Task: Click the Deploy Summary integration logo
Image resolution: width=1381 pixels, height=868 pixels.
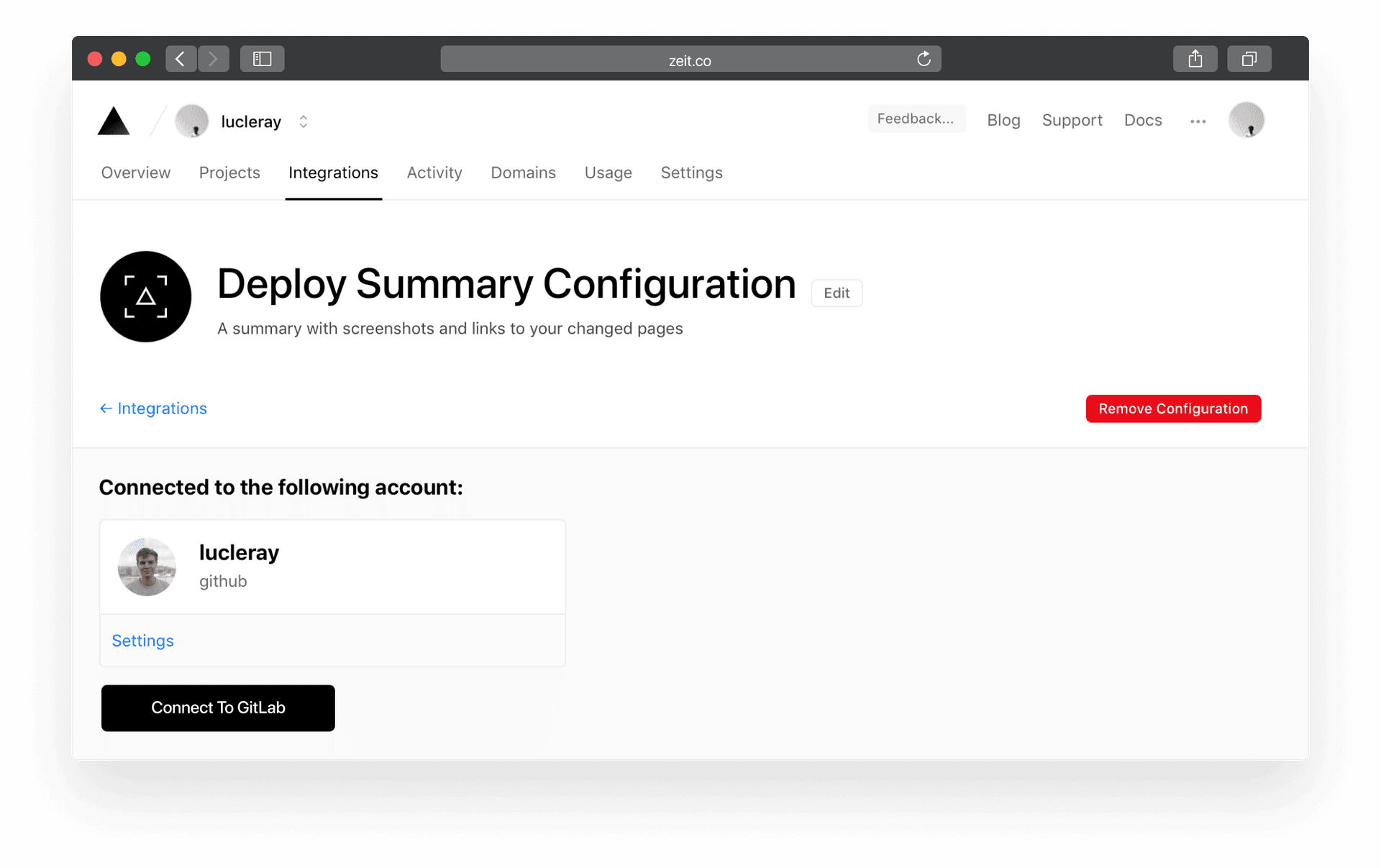Action: pyautogui.click(x=146, y=296)
